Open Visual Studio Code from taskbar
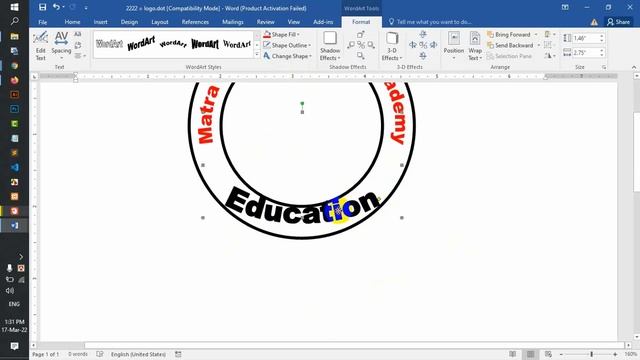640x360 pixels. [x=14, y=167]
